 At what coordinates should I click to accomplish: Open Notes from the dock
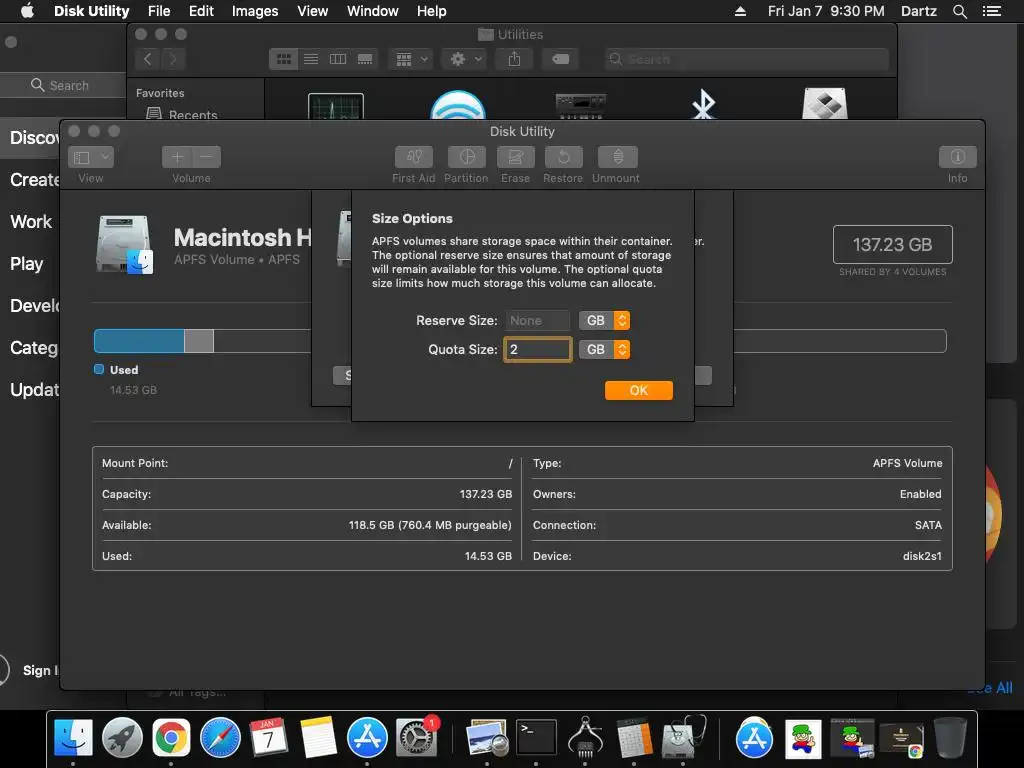point(318,737)
